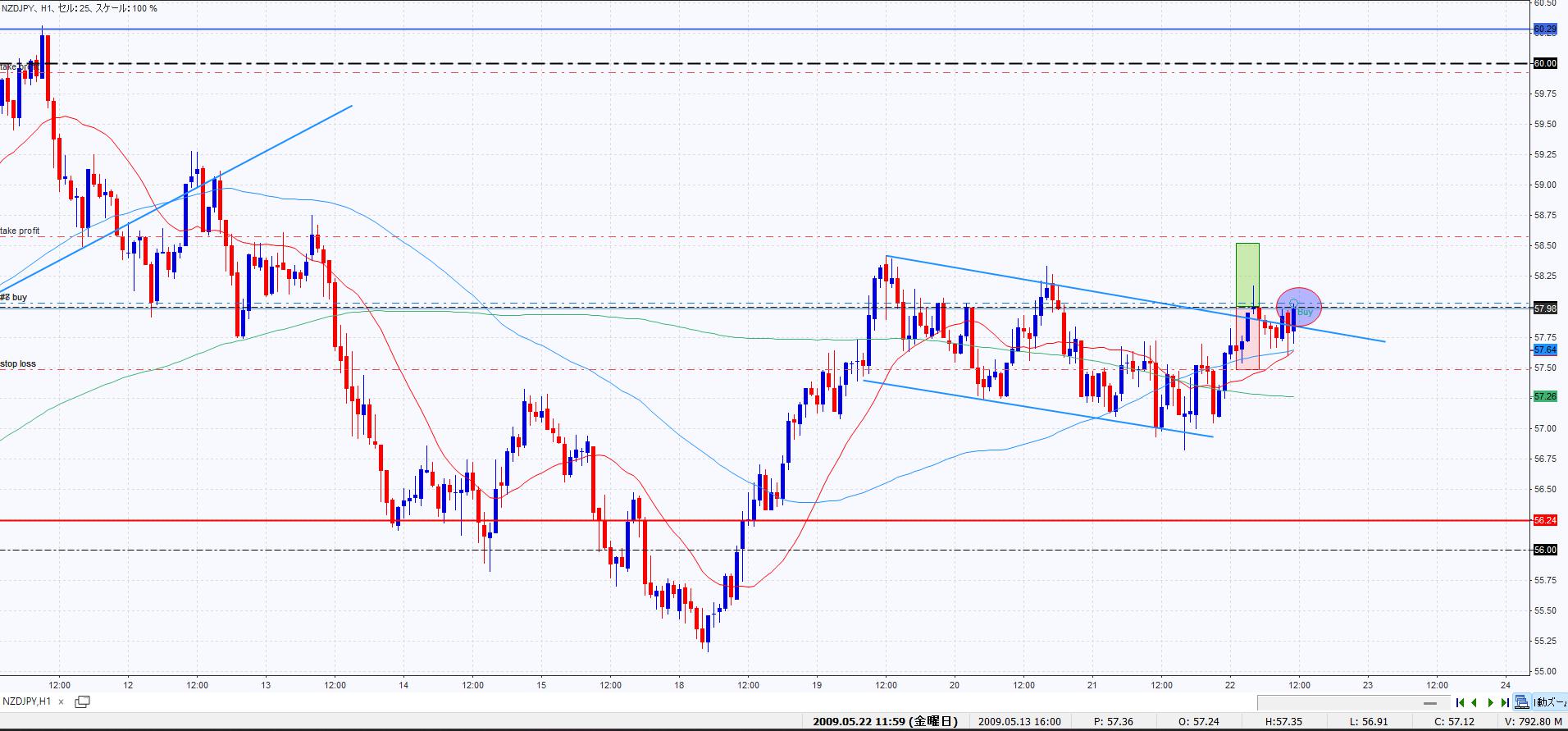Toggle the auto zoom (自動ズーム) button

1550,702
